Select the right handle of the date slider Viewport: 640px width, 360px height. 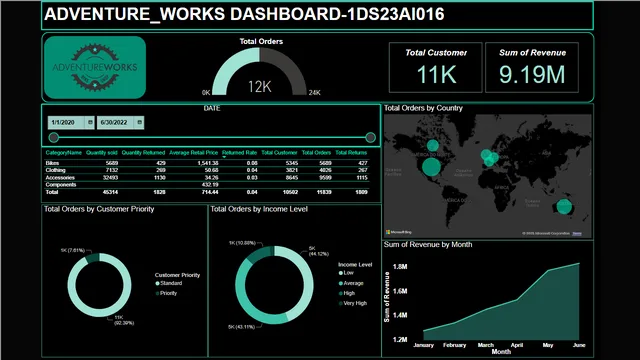pos(370,138)
